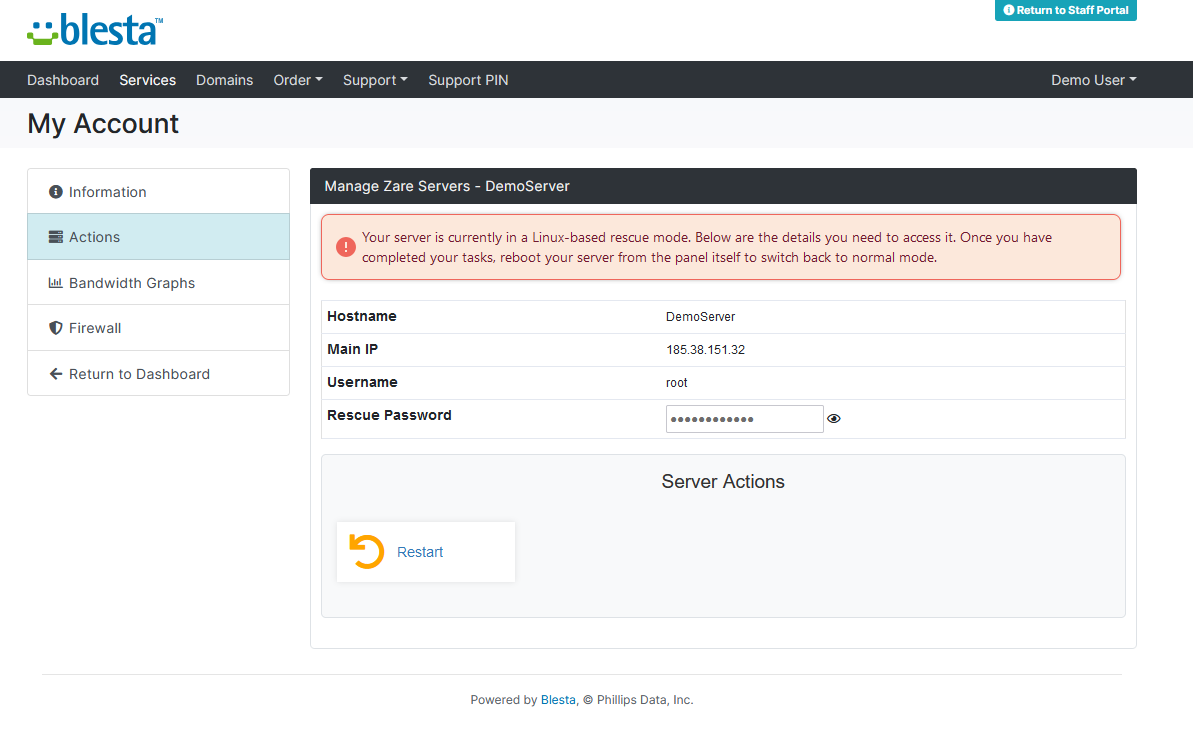Click the Server Actions heading

723,481
